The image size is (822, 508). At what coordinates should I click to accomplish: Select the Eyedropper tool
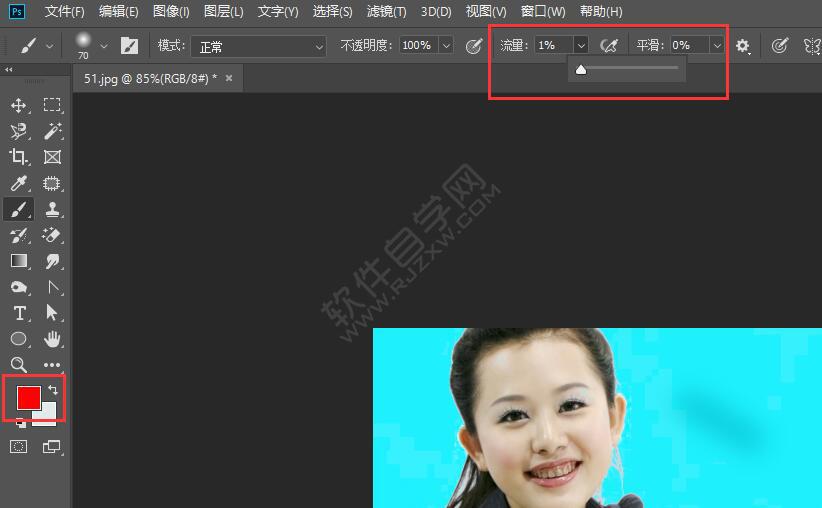19,183
